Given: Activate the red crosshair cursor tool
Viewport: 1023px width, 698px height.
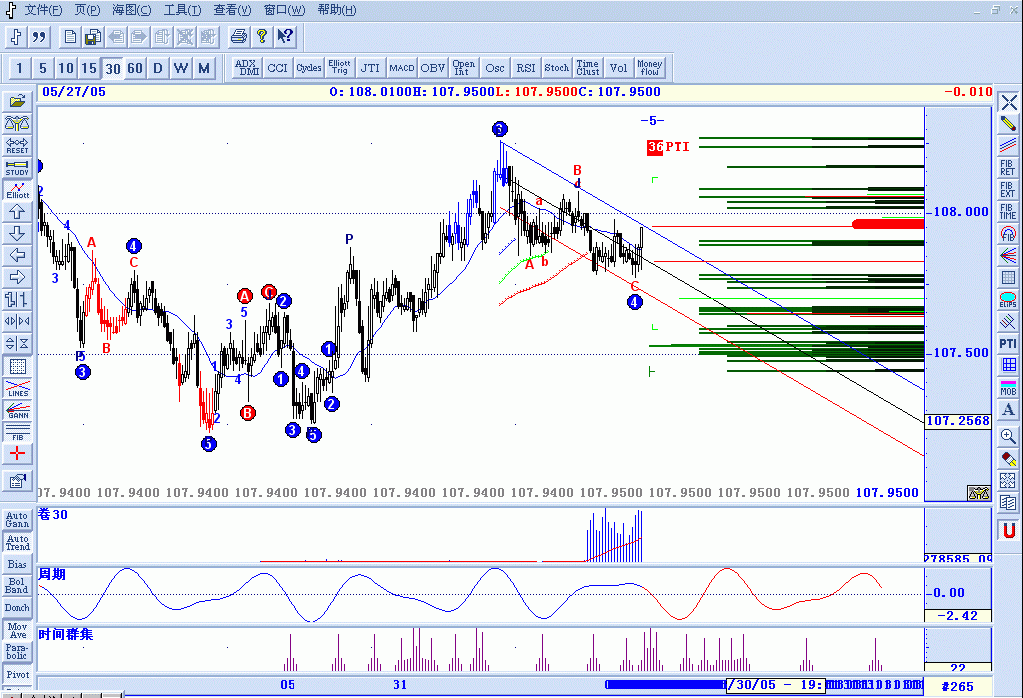Looking at the screenshot, I should 17,454.
